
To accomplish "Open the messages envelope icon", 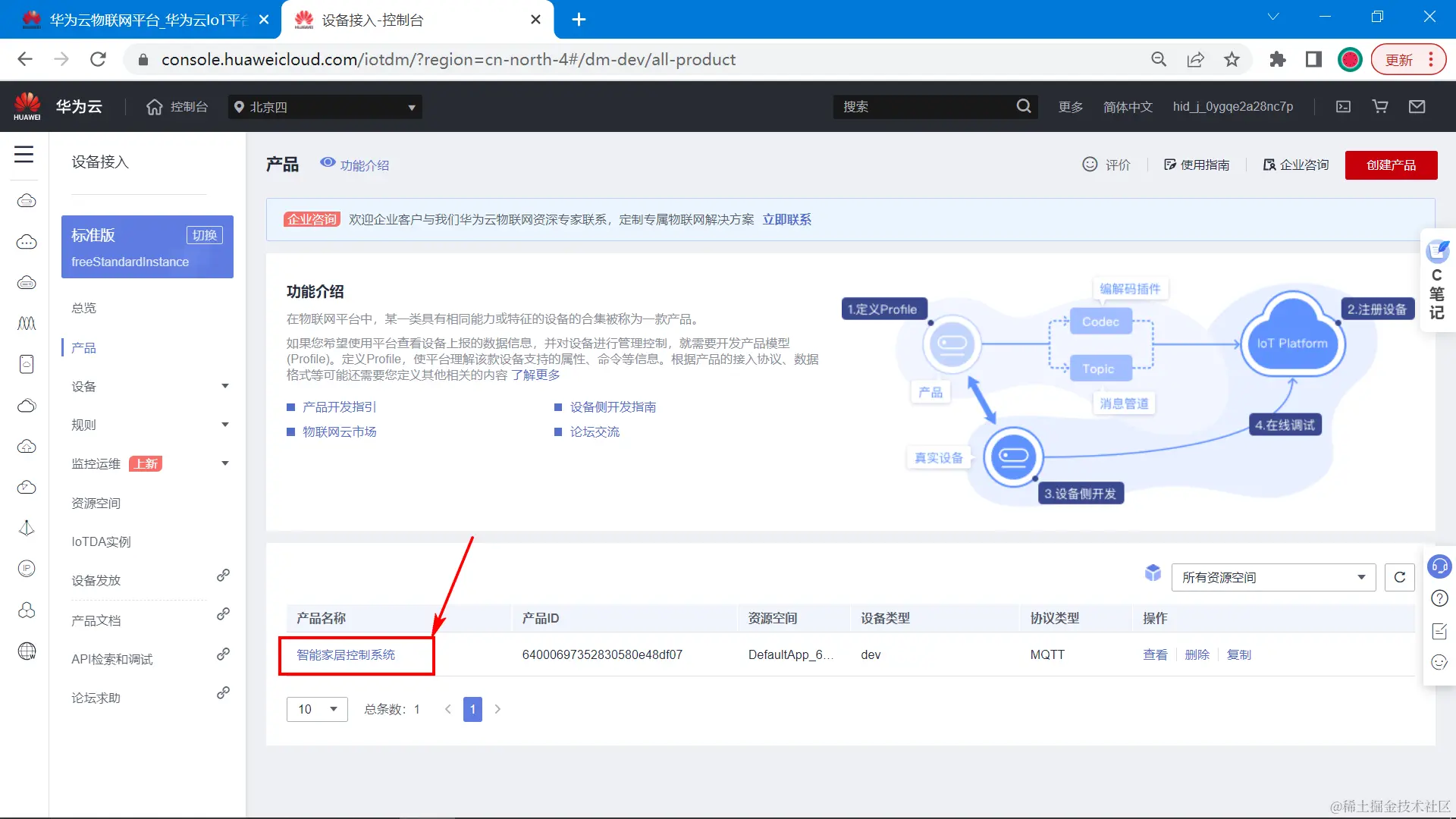I will pos(1417,107).
